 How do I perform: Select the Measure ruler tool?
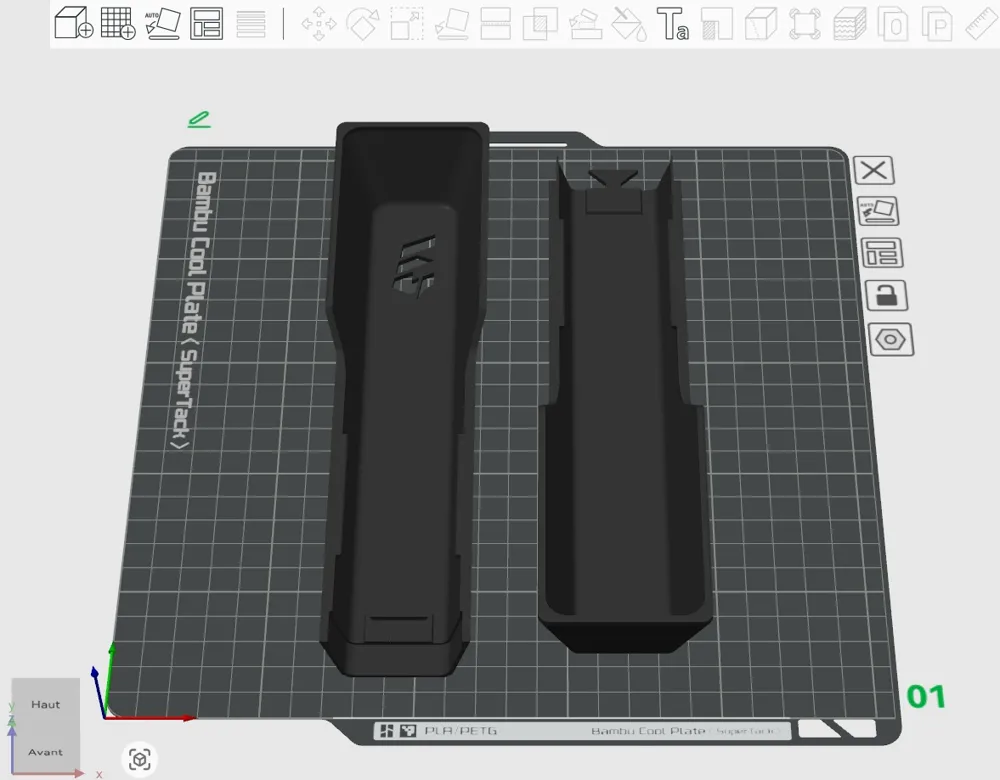(x=981, y=24)
